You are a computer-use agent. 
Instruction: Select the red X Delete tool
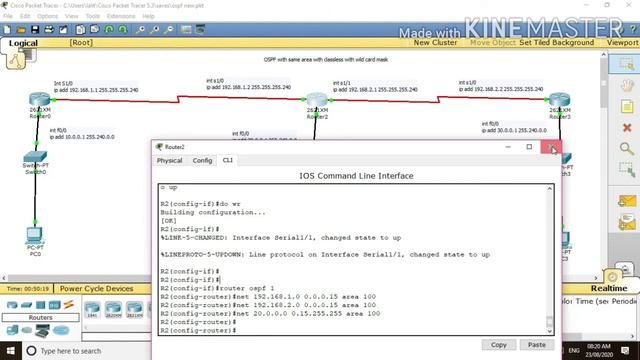point(627,128)
